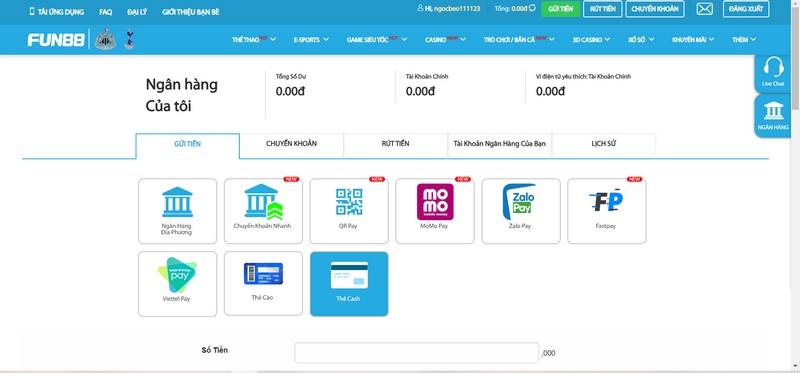
Task: Expand the Thể Thao dropdown menu
Action: [254, 39]
